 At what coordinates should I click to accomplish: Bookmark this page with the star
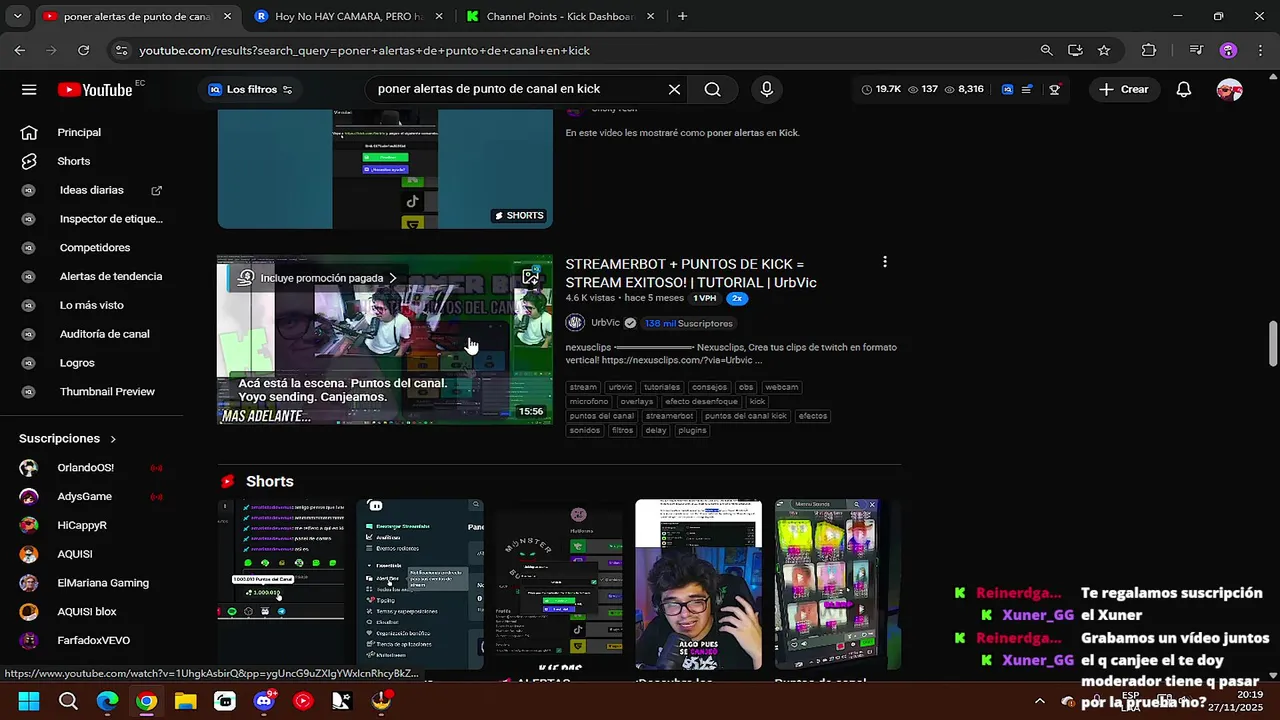pyautogui.click(x=1104, y=50)
